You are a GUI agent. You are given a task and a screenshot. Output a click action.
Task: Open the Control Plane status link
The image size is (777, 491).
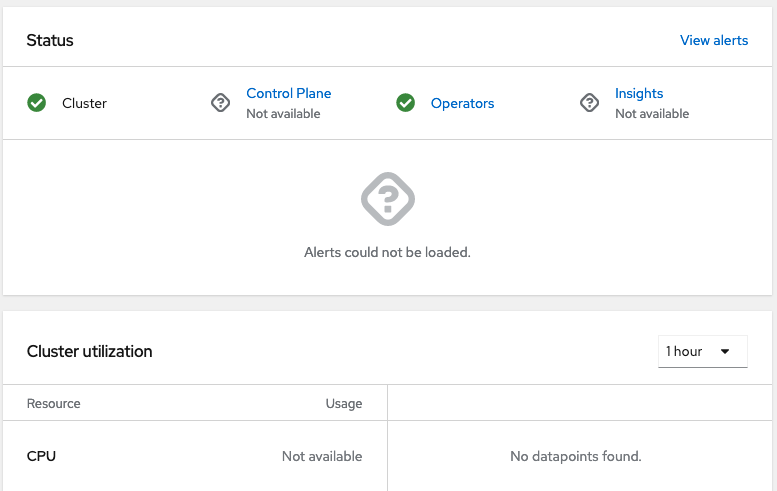(x=288, y=93)
